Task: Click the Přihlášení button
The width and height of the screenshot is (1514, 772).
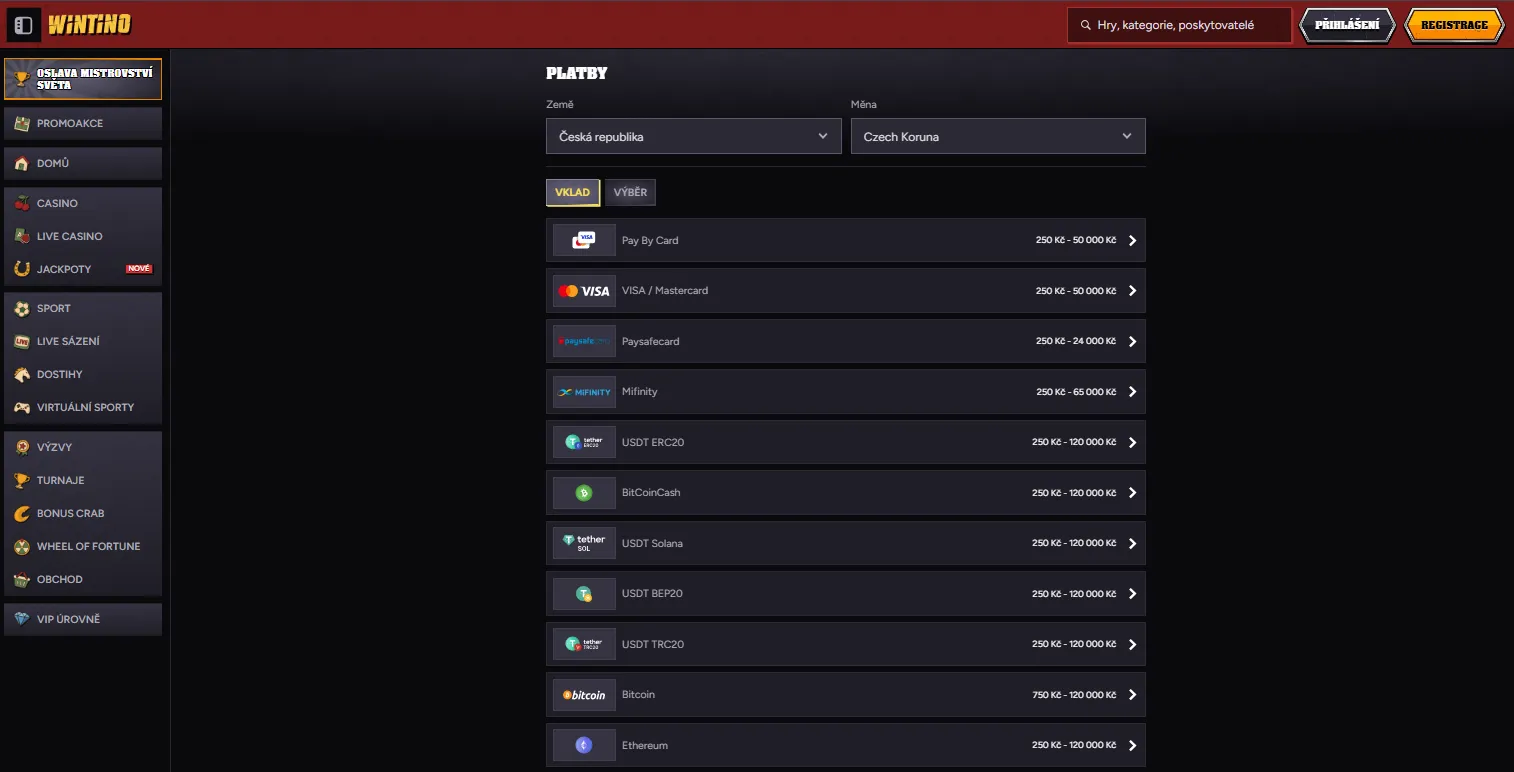Action: [1347, 25]
